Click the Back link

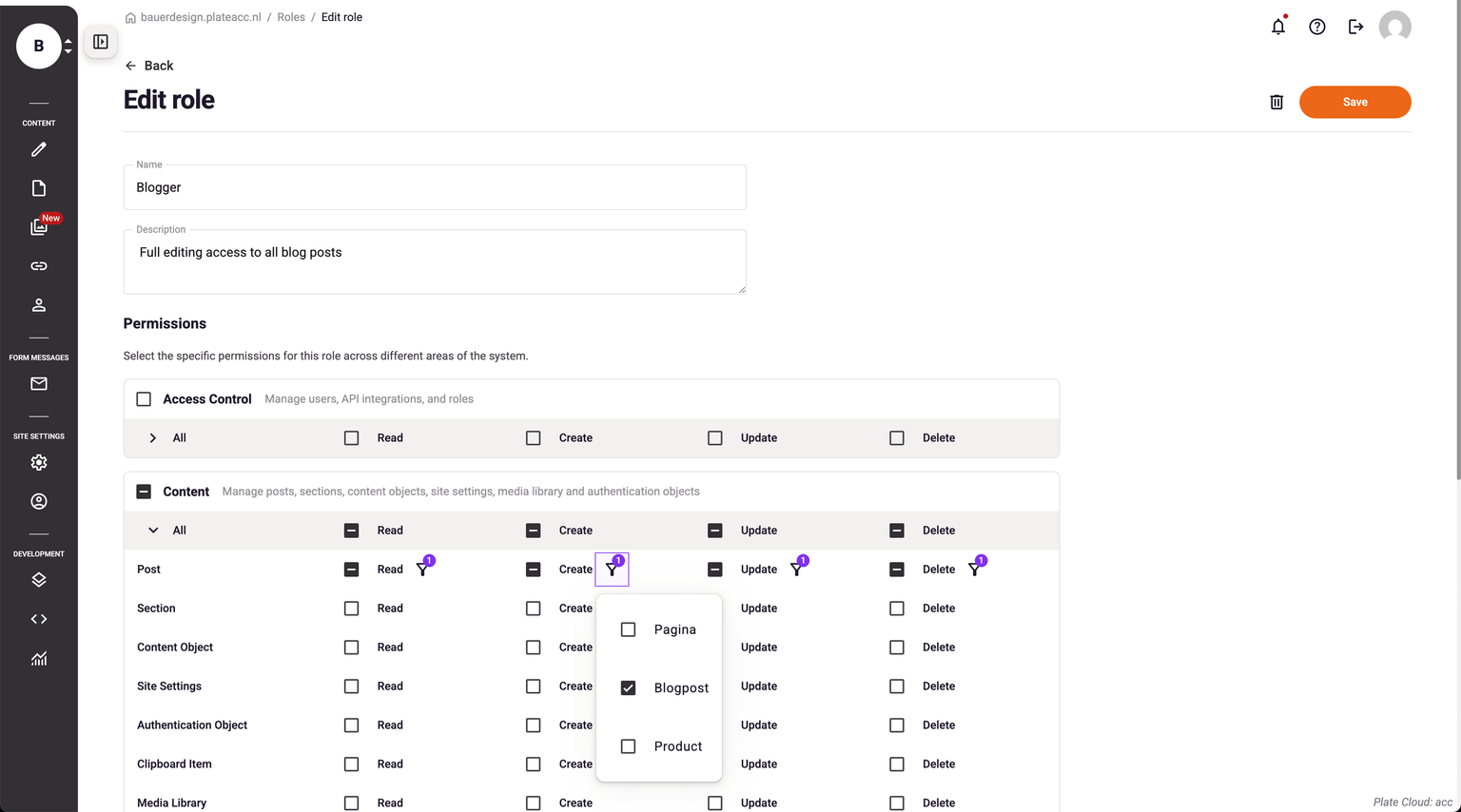point(149,66)
